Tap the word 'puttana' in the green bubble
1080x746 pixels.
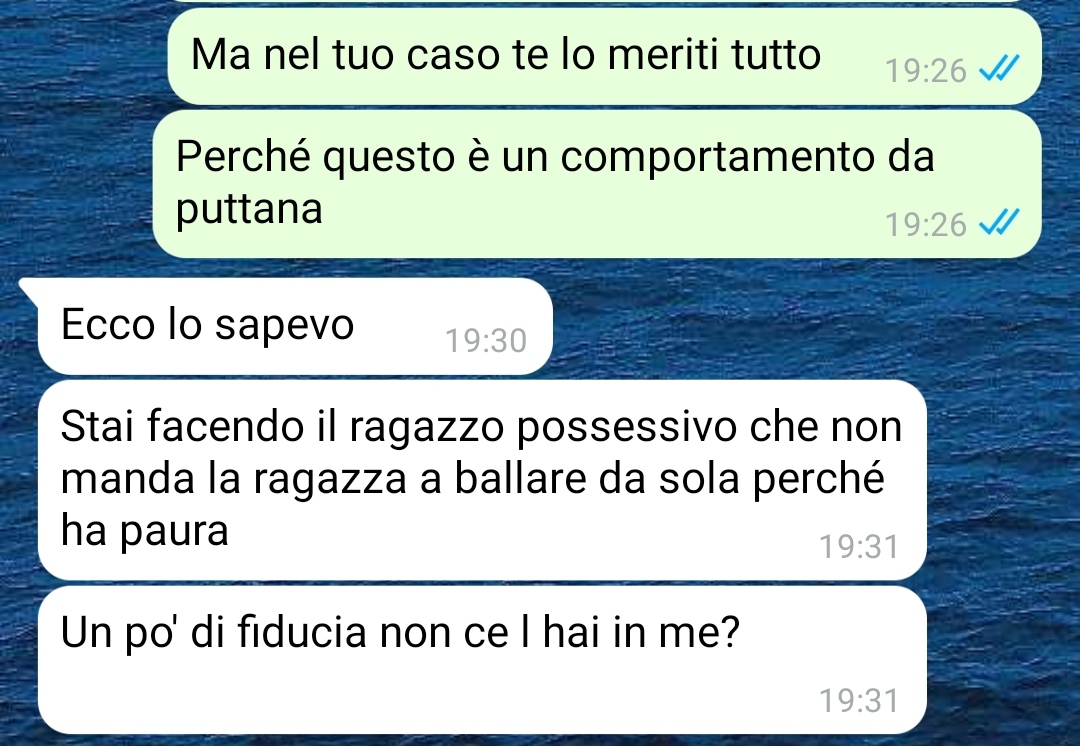point(249,209)
